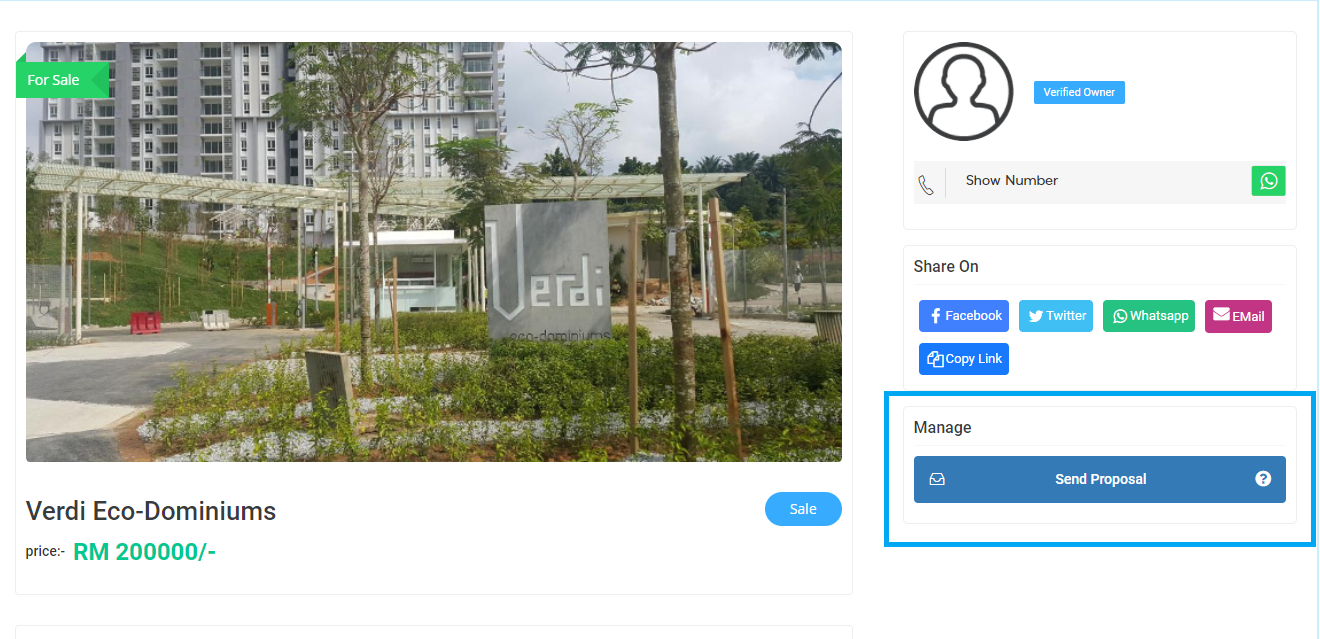Click the For Sale ribbon tag

[x=60, y=80]
